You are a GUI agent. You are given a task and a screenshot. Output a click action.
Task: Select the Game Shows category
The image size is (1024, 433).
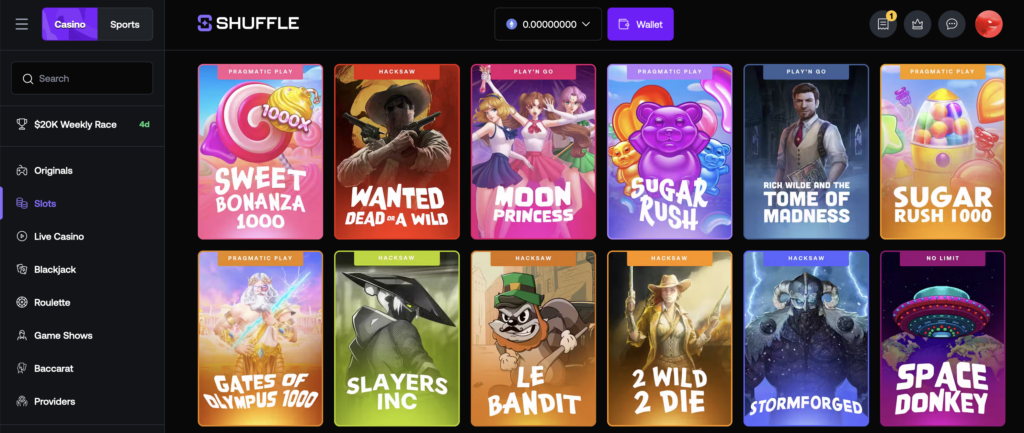tap(63, 335)
